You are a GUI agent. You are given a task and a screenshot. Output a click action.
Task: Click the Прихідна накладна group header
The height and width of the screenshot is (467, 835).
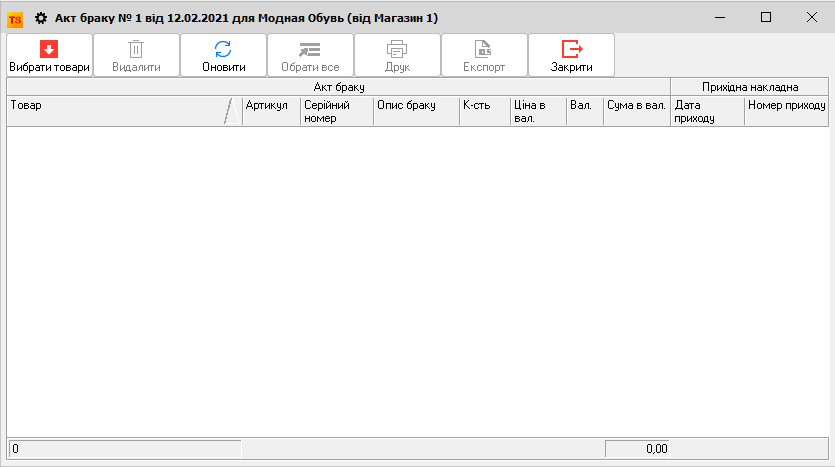[750, 87]
